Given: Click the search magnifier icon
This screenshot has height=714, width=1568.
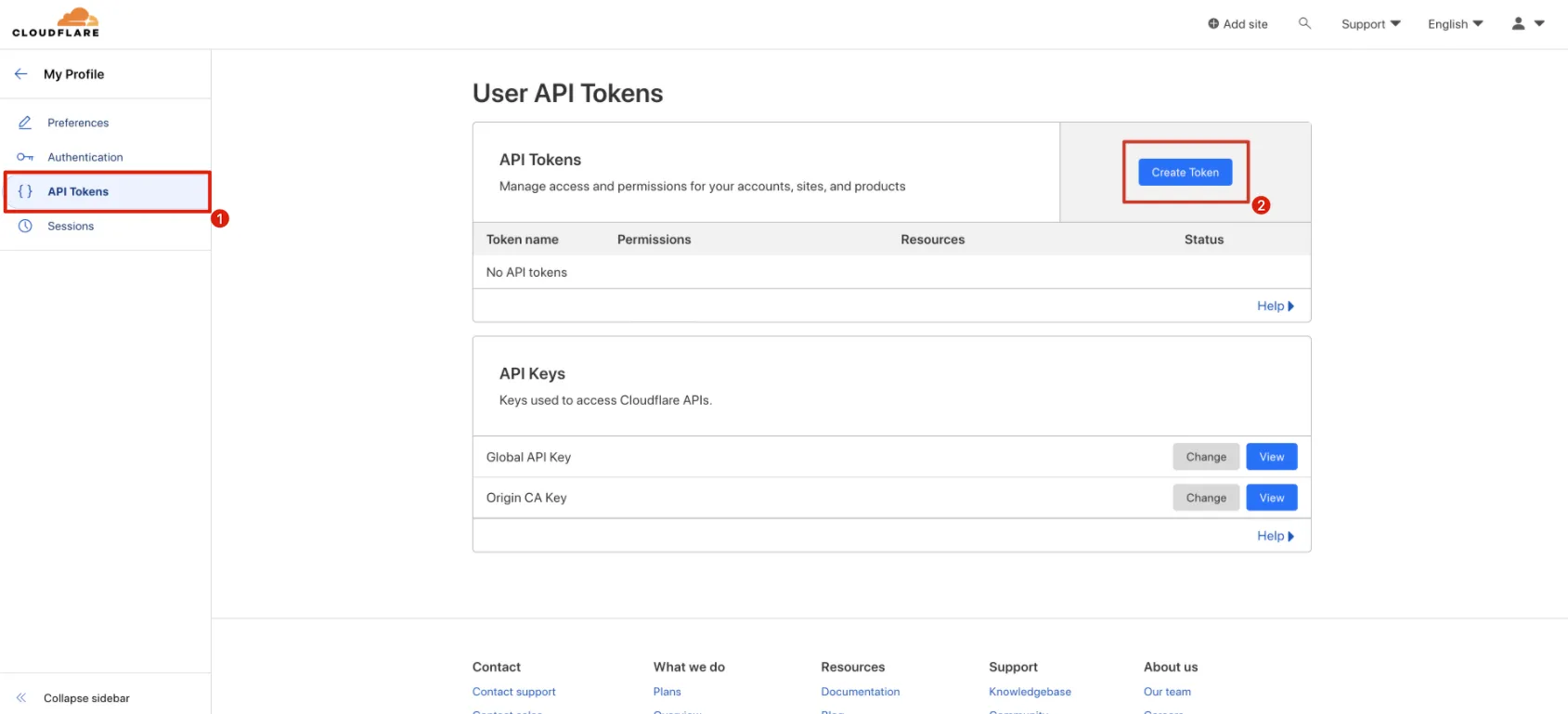Looking at the screenshot, I should [x=1304, y=23].
